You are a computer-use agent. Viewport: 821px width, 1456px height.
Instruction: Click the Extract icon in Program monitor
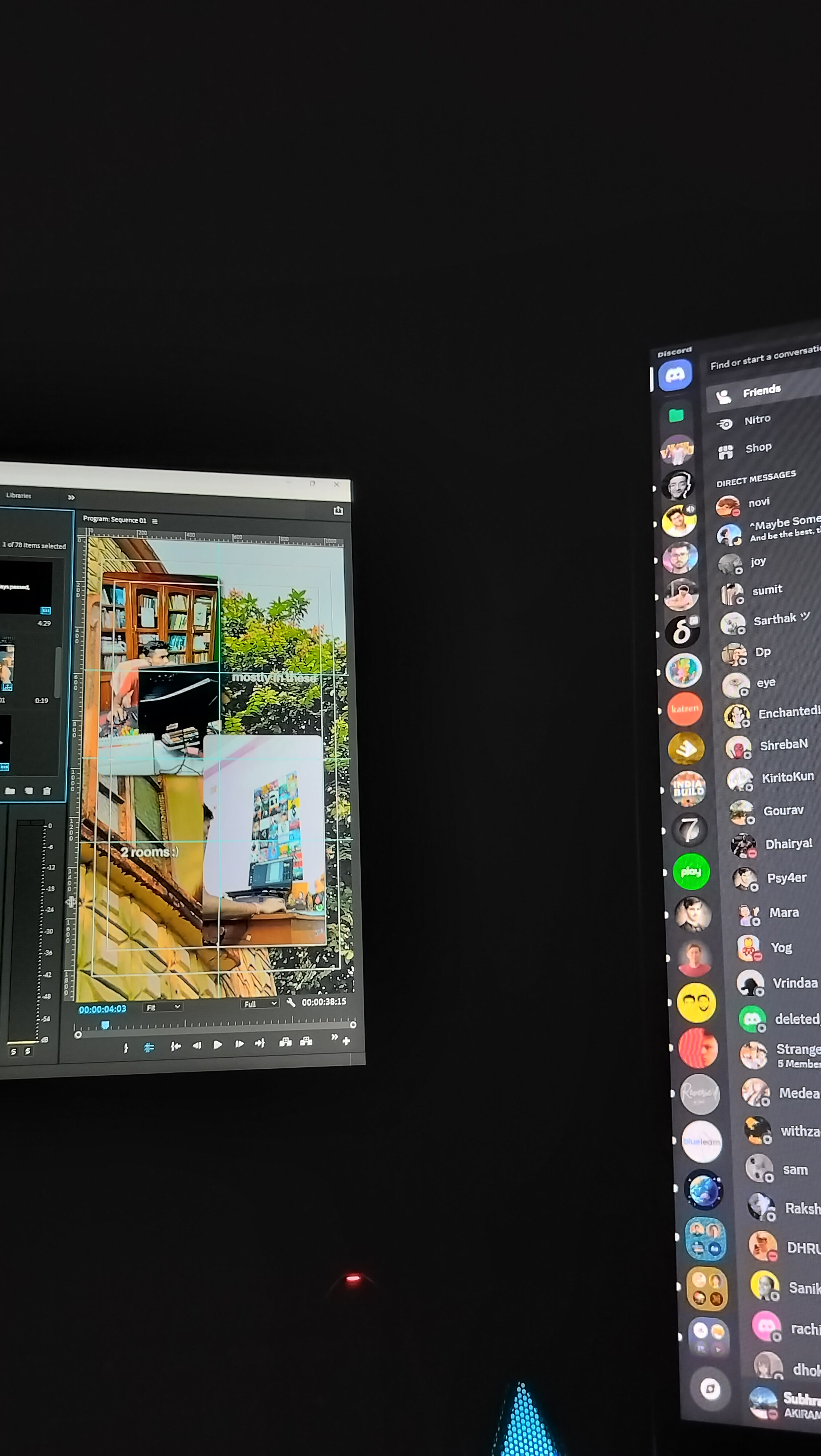click(x=306, y=1041)
